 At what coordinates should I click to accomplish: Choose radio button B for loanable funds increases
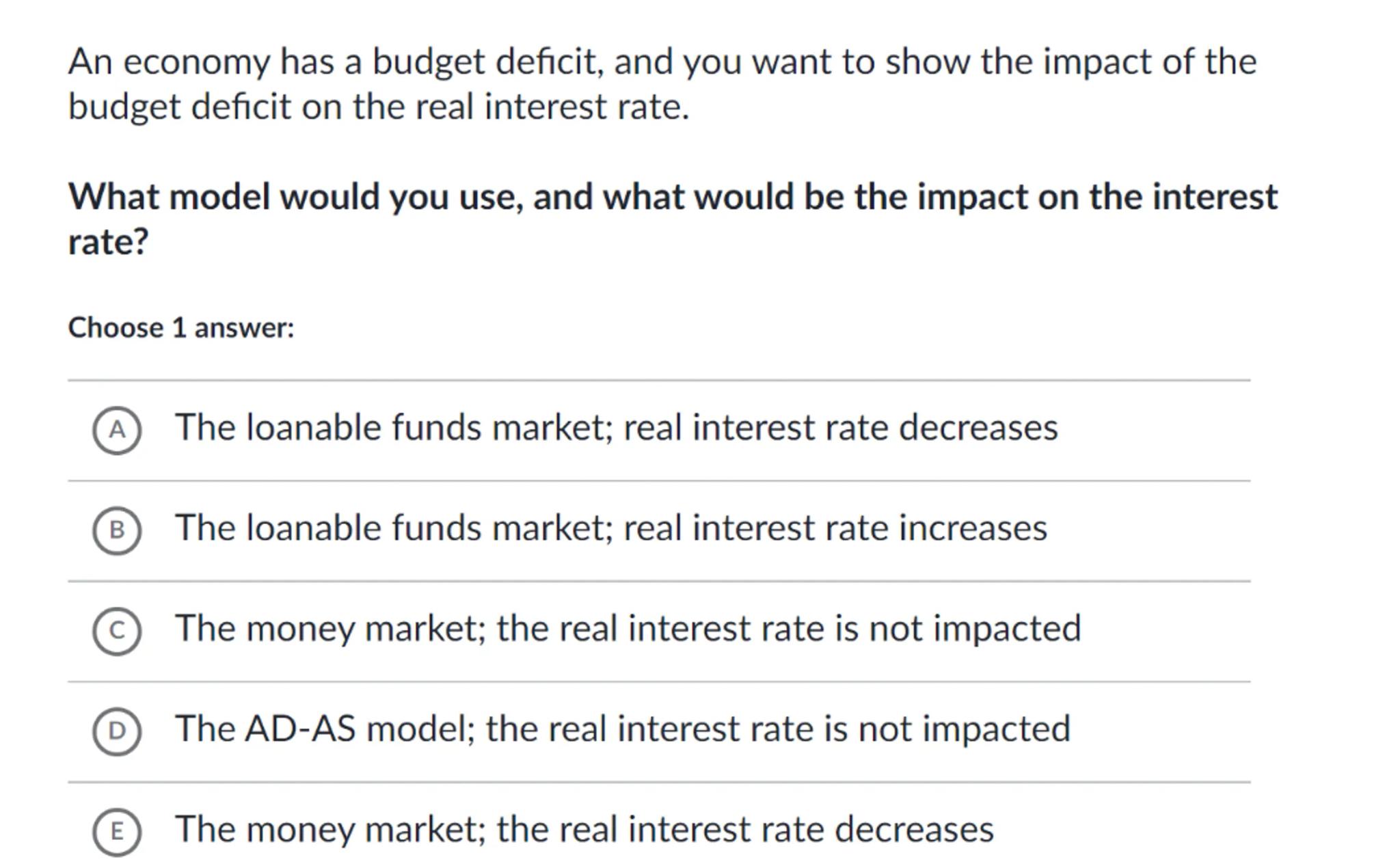click(117, 530)
